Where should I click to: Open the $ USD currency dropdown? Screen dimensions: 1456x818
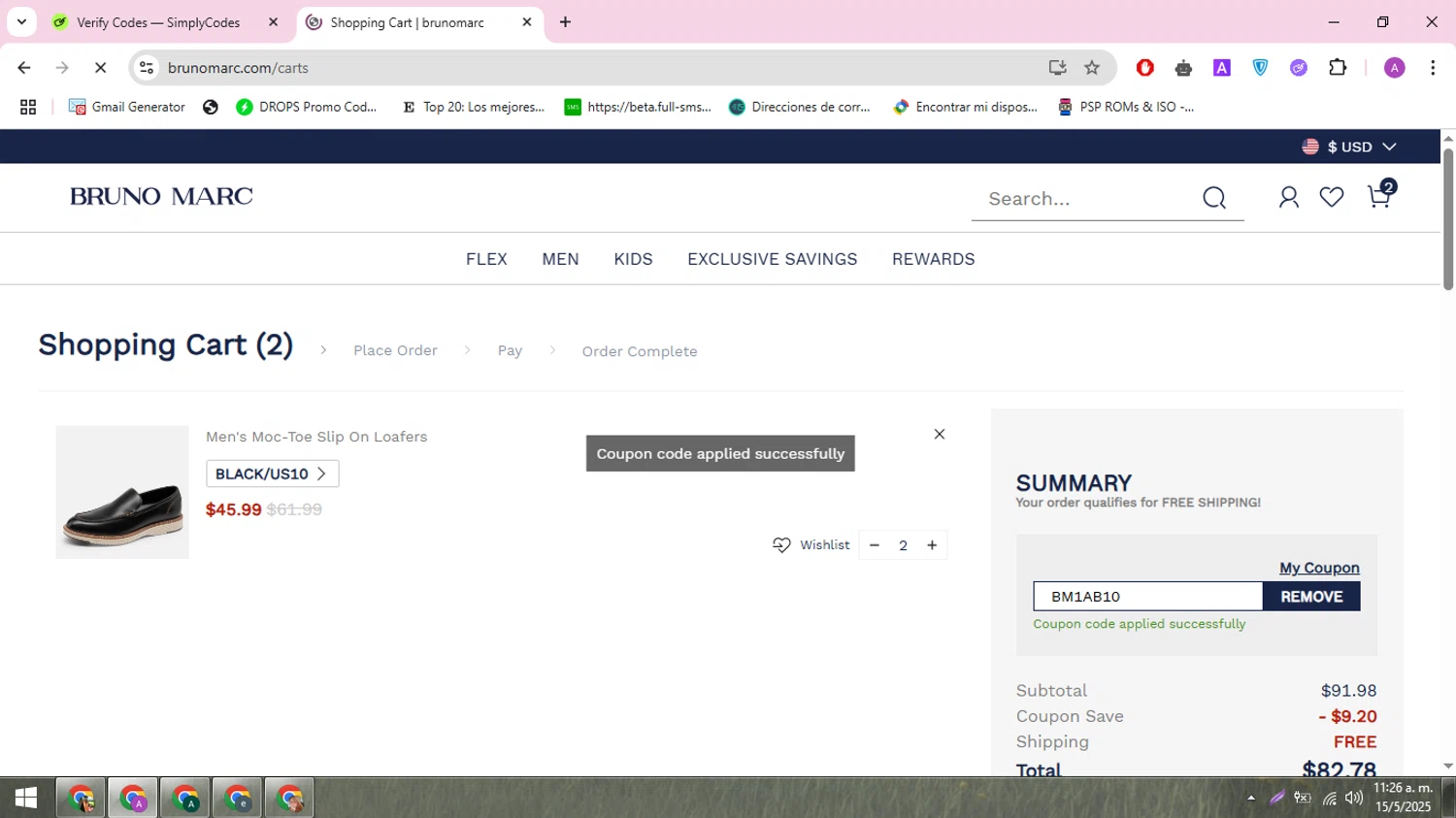pyautogui.click(x=1349, y=147)
